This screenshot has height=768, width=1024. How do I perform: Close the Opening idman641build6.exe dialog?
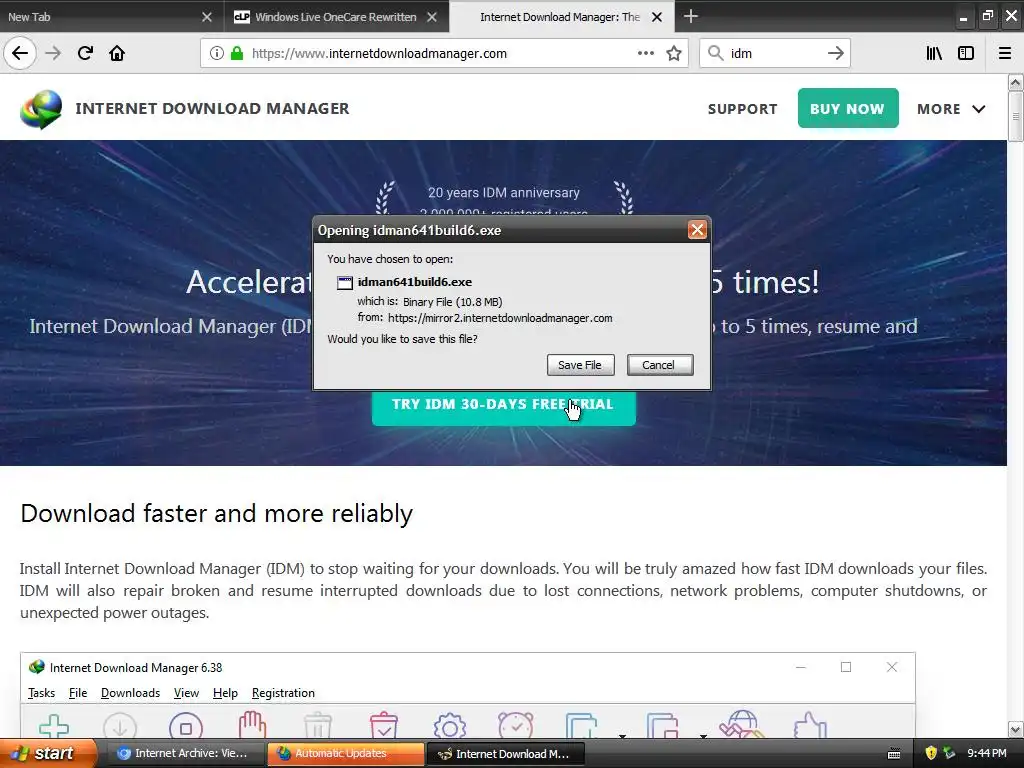pyautogui.click(x=697, y=230)
